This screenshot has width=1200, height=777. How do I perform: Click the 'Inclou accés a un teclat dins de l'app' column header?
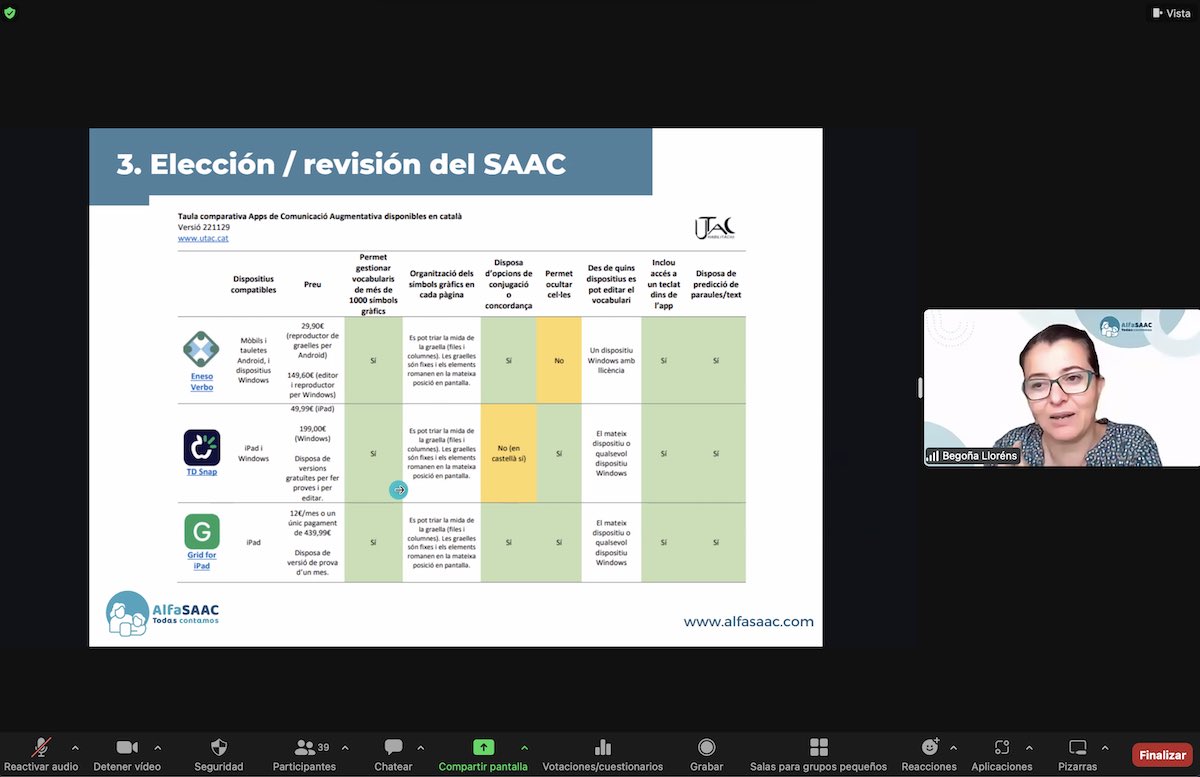pyautogui.click(x=663, y=284)
